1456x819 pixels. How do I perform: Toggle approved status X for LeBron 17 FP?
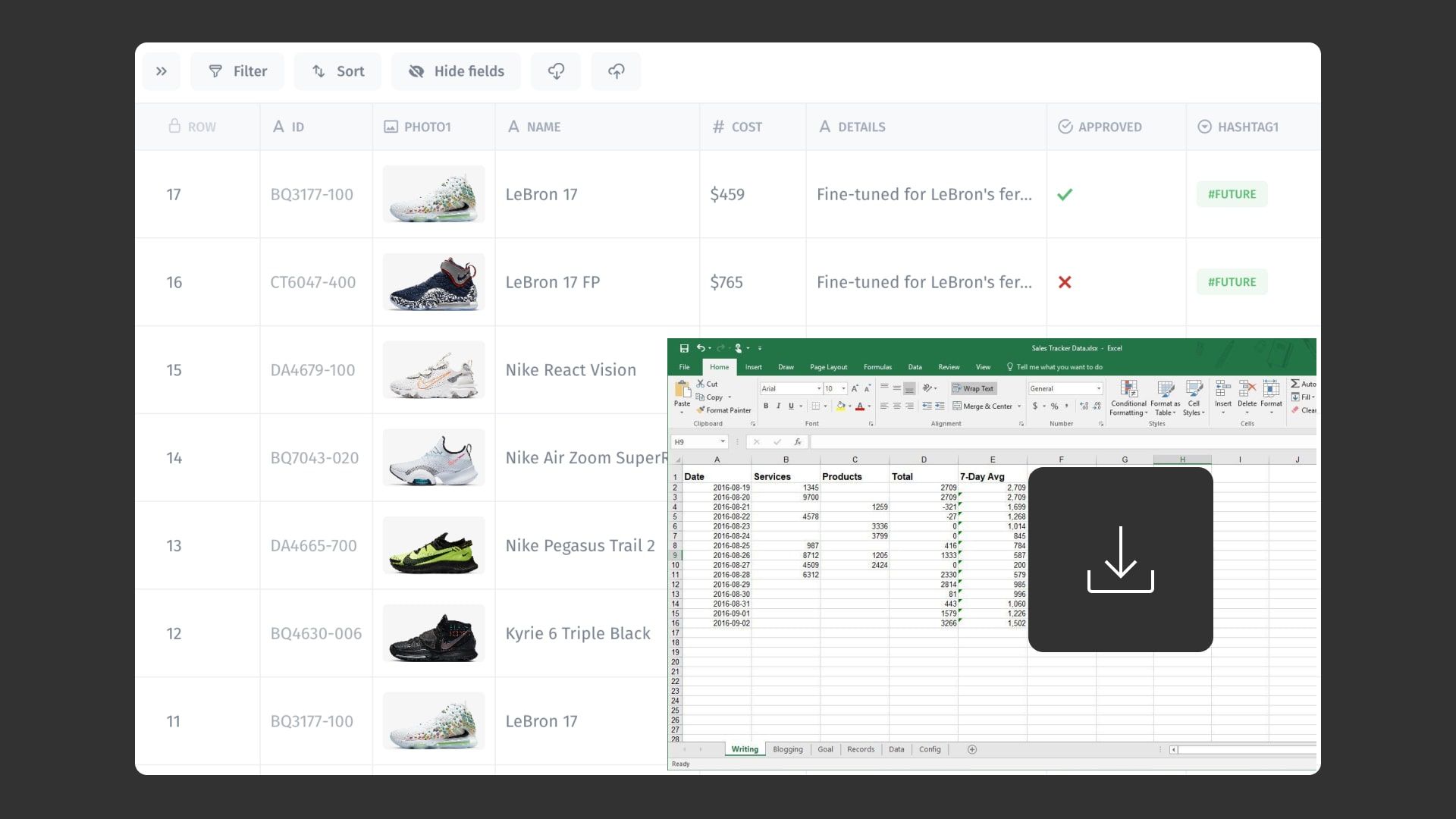click(1065, 282)
